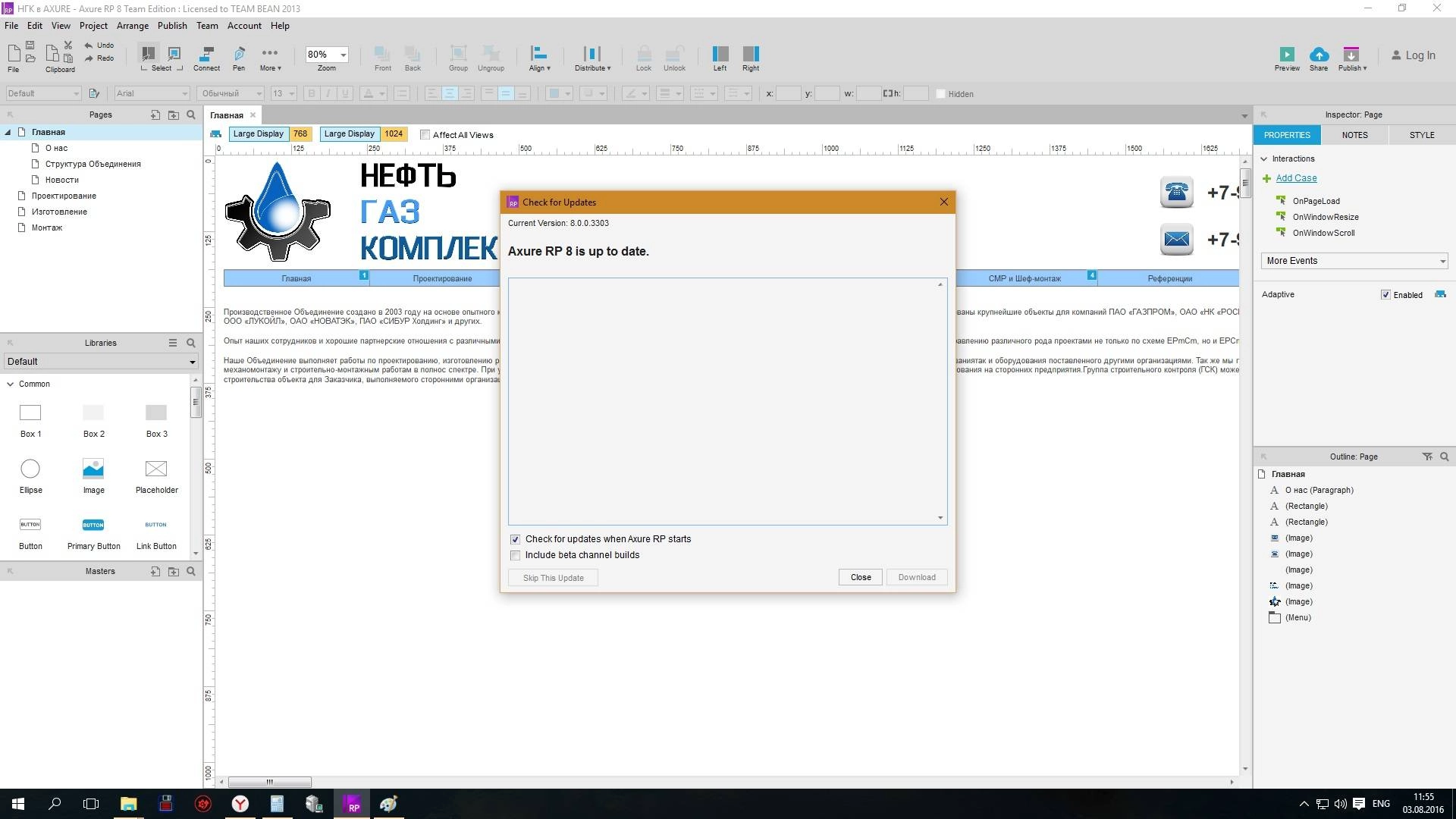Click Close button in update dialog

coord(861,577)
